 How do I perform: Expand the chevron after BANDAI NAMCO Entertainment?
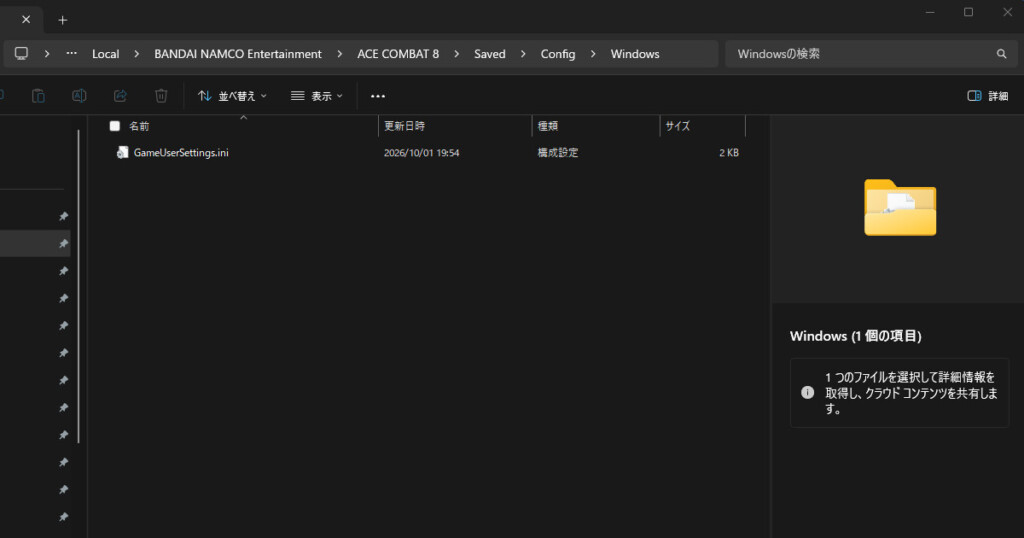pos(340,54)
